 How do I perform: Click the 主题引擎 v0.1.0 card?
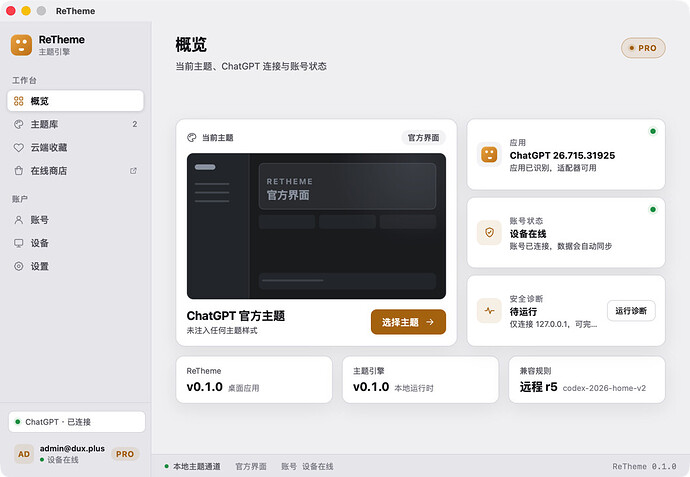click(x=420, y=380)
